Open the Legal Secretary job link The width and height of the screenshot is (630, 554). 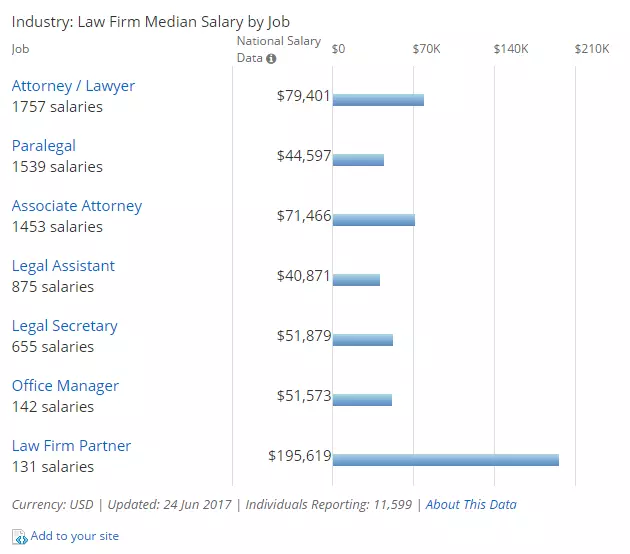65,326
